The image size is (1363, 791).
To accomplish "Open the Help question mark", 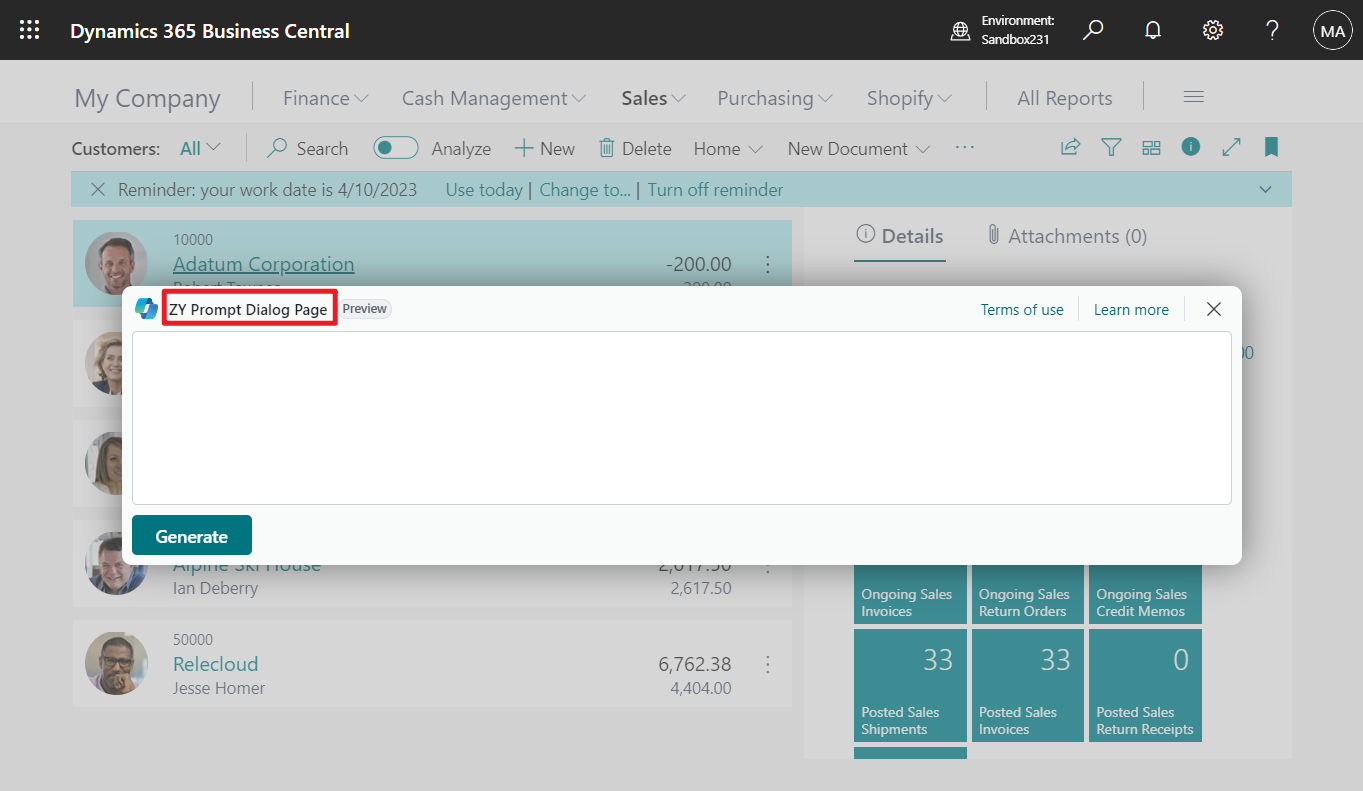I will point(1272,30).
